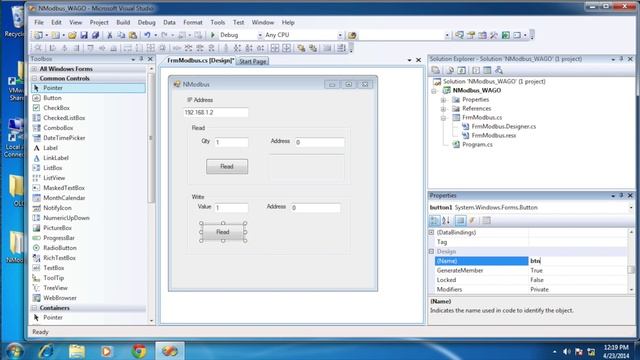Screen dimensions: 640x360
Task: Switch Properties to Categorized view
Action: (x=434, y=221)
